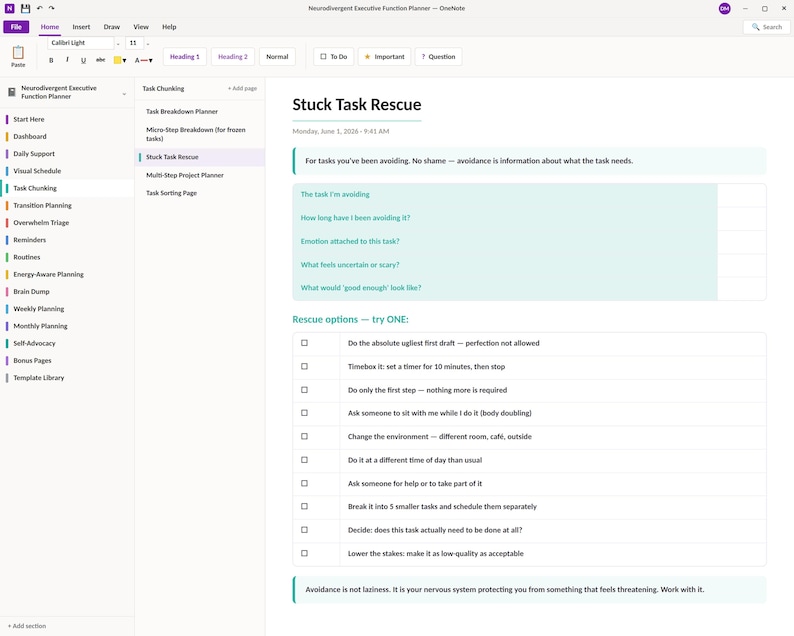
Task: Check 'Ask someone for help' box
Action: (304, 483)
